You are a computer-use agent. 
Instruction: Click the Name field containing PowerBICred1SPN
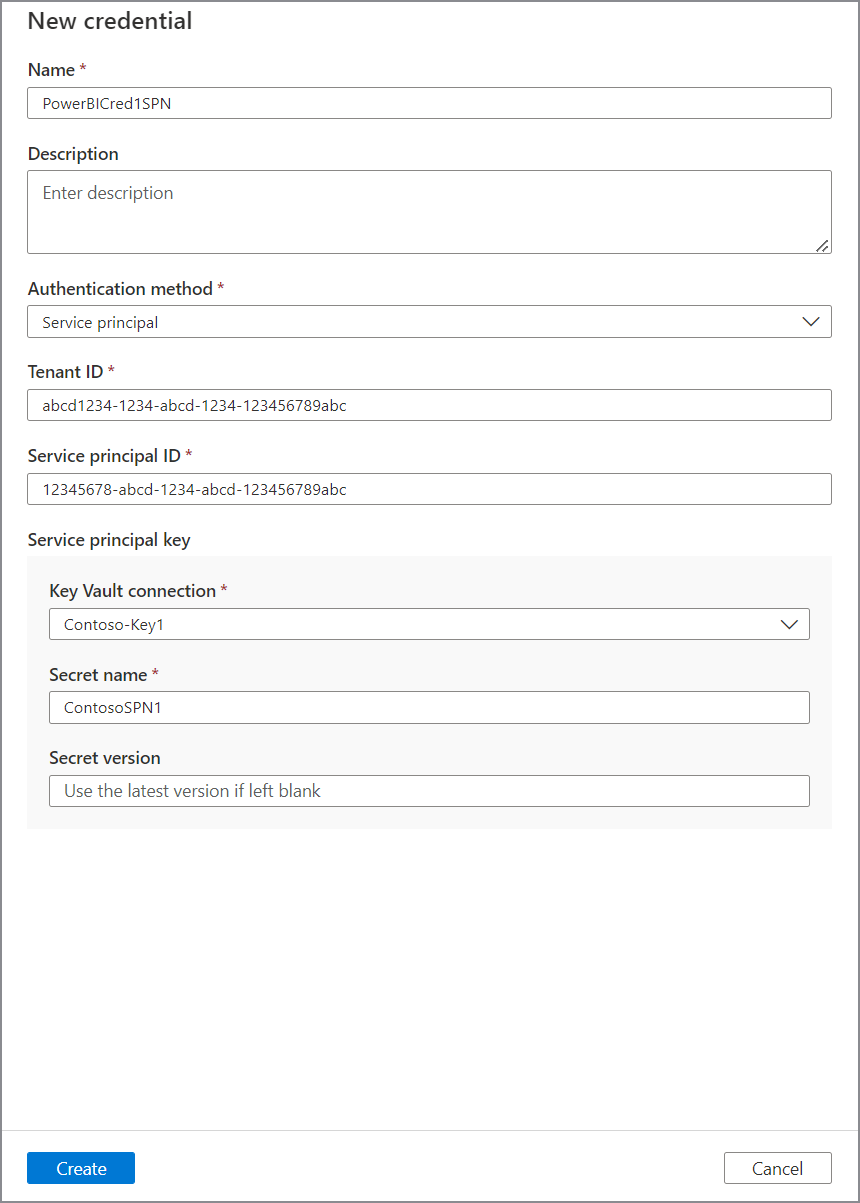[429, 103]
